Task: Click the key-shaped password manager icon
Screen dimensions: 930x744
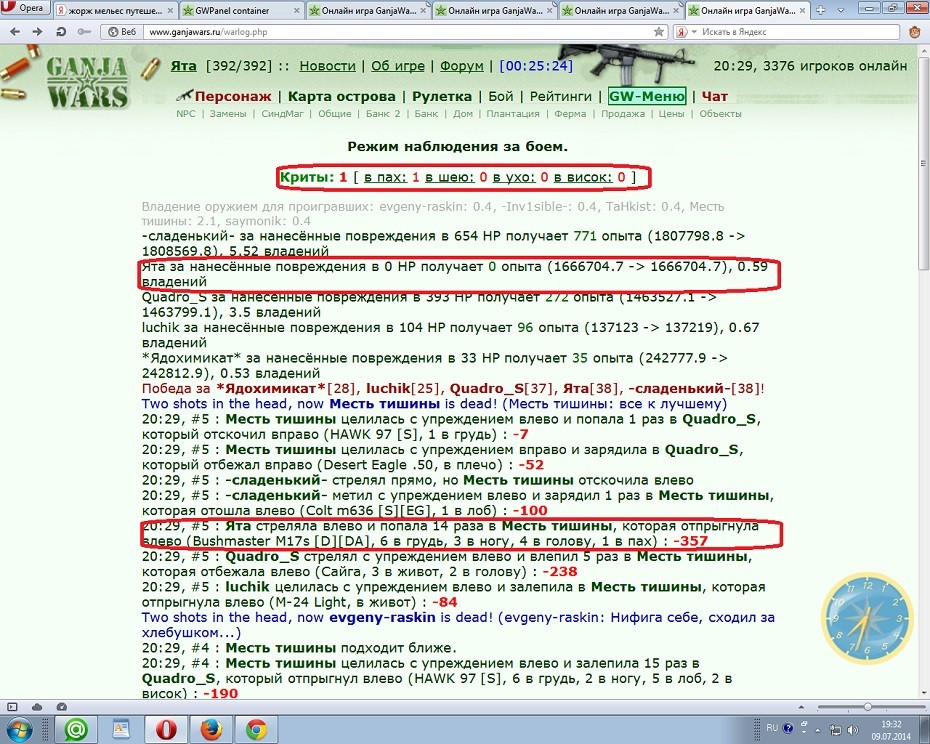Action: [x=84, y=31]
